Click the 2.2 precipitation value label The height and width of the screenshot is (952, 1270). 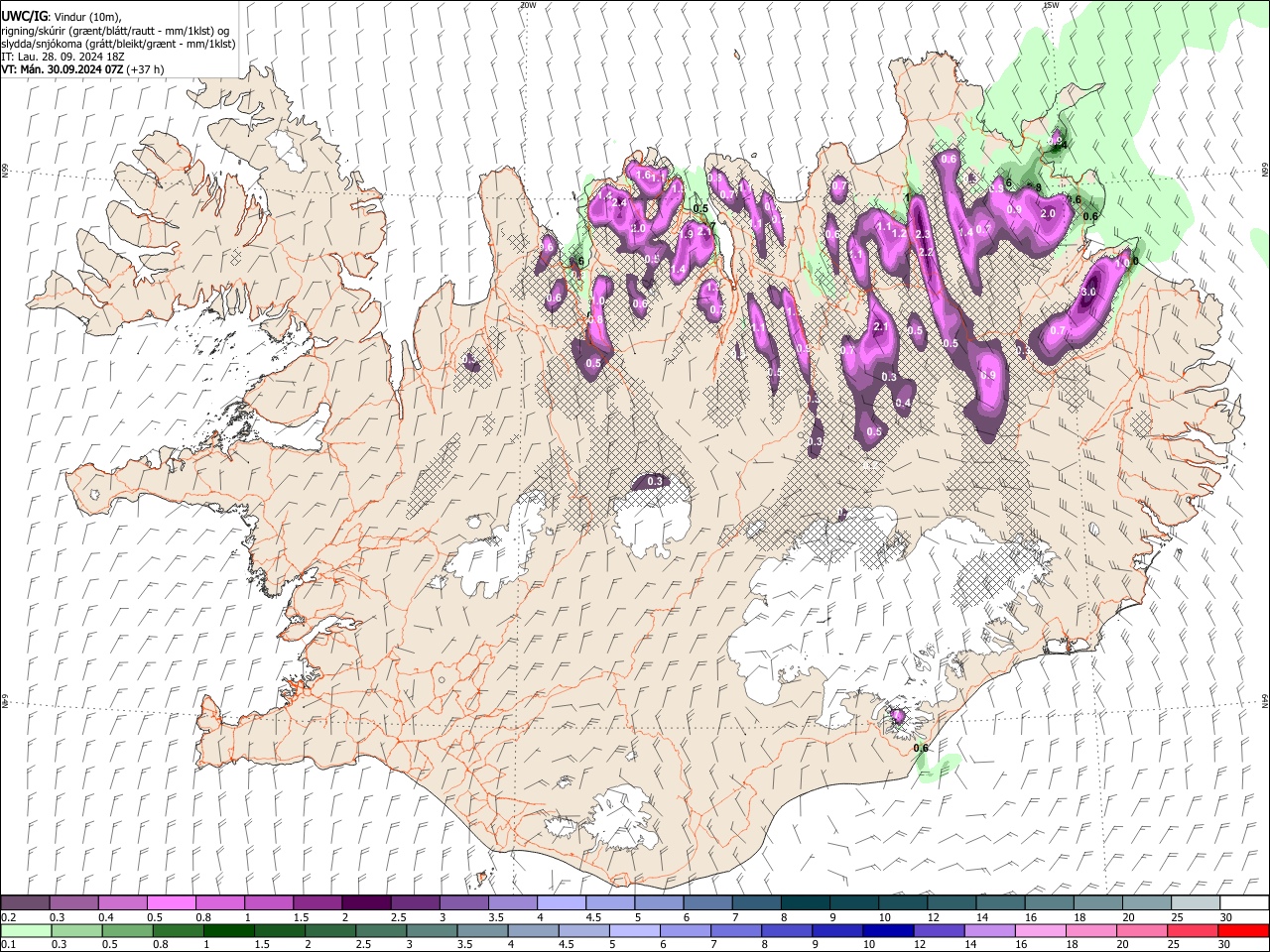coord(926,252)
